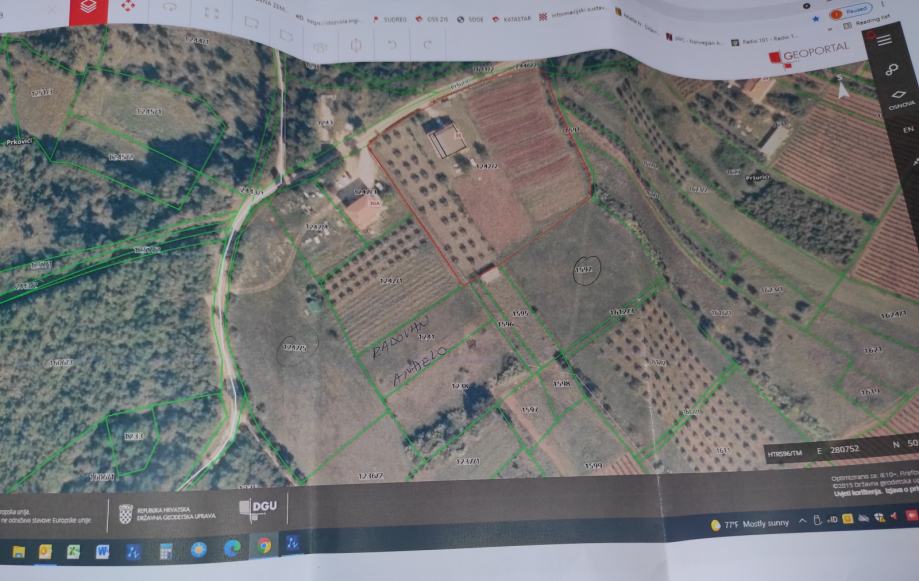The image size is (919, 581).
Task: Open the Reading list in Chrome
Action: (867, 23)
